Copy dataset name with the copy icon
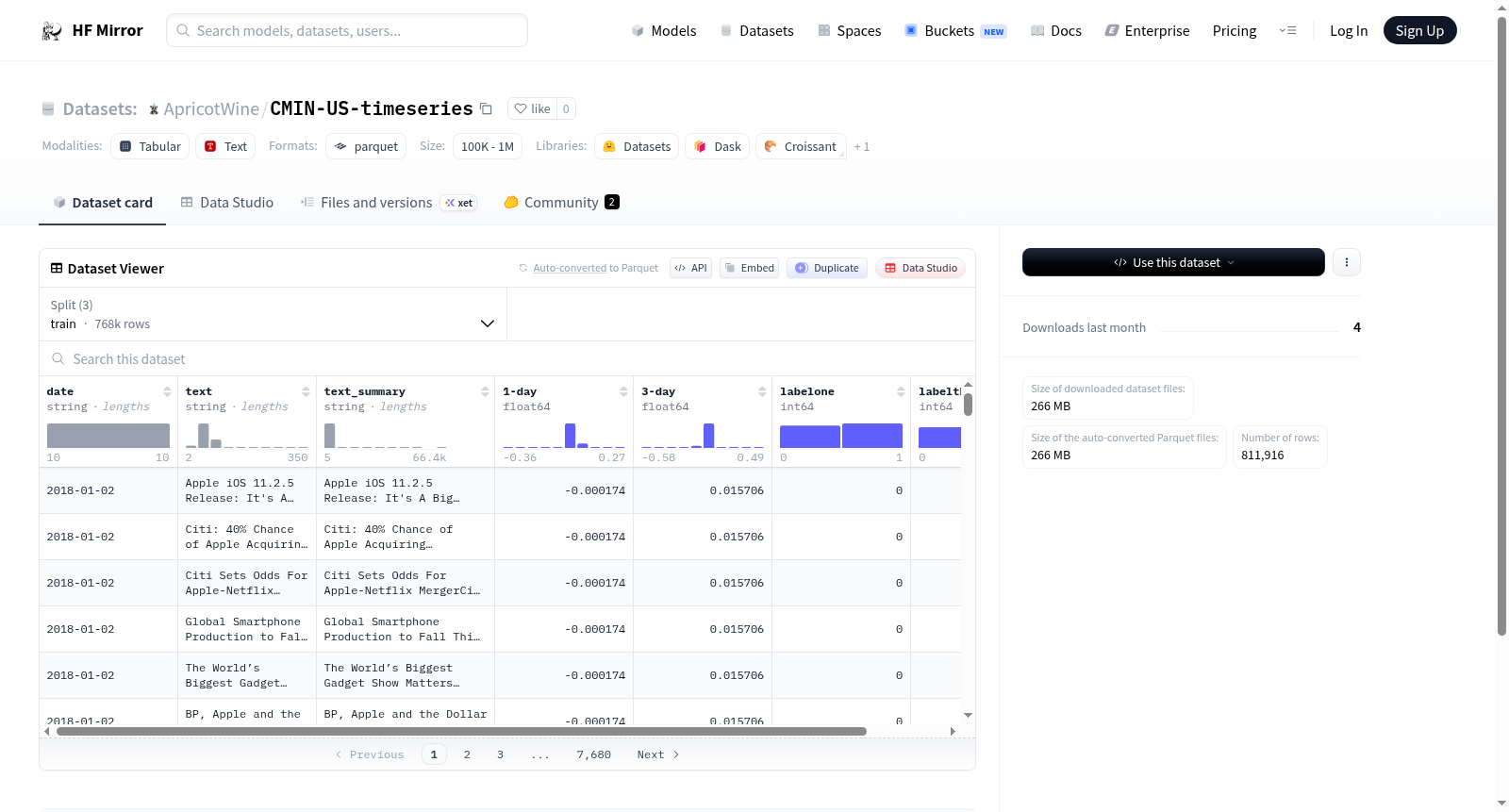This screenshot has width=1509, height=812. coord(486,108)
